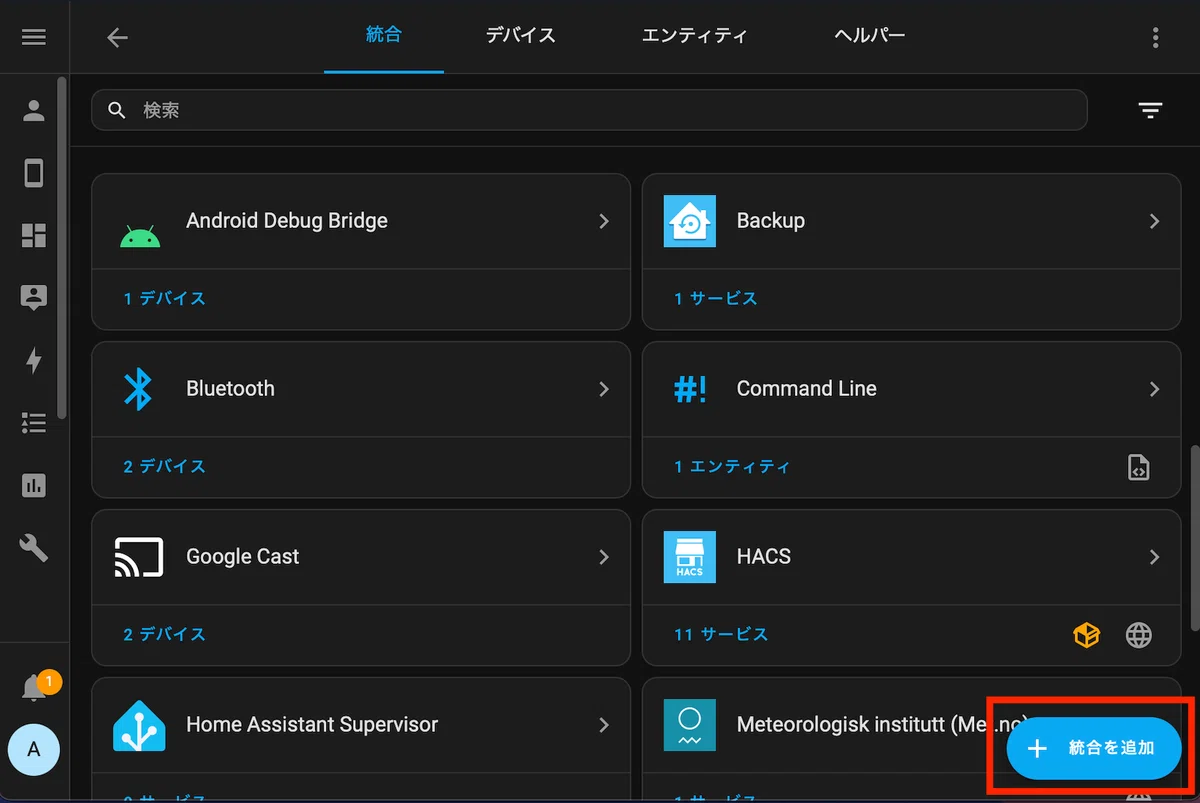Screen dimensions: 1200x803
Task: Click the 検索 search field
Action: coord(589,110)
